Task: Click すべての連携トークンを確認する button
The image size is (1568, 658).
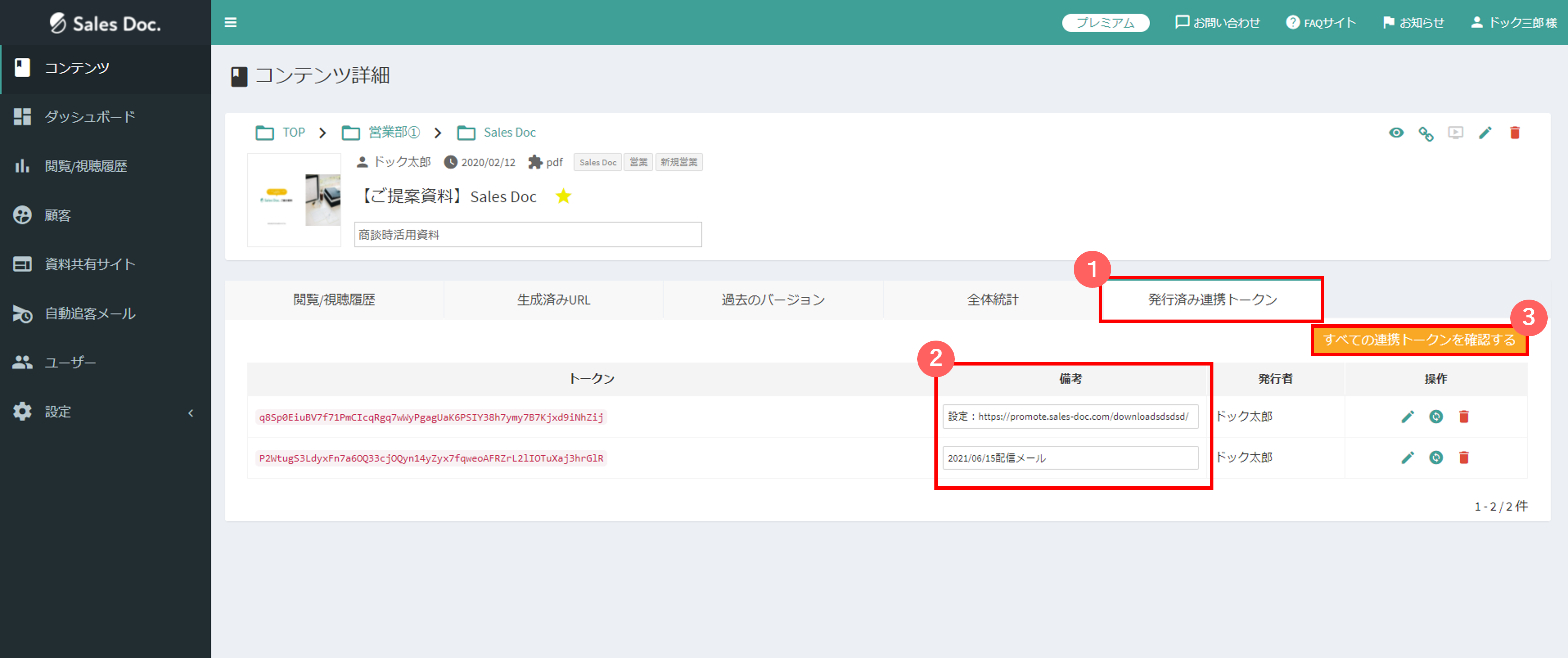Action: [x=1419, y=340]
